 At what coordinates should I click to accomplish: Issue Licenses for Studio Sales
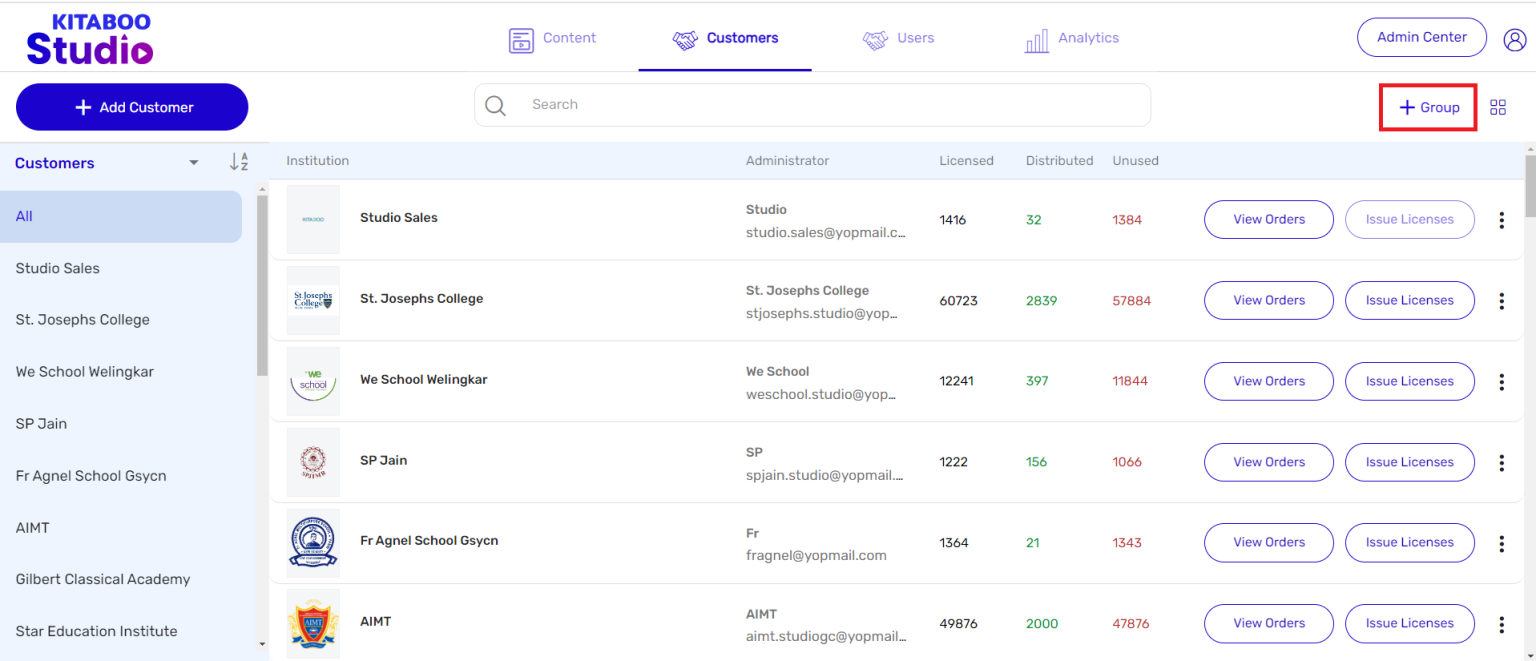coord(1410,220)
